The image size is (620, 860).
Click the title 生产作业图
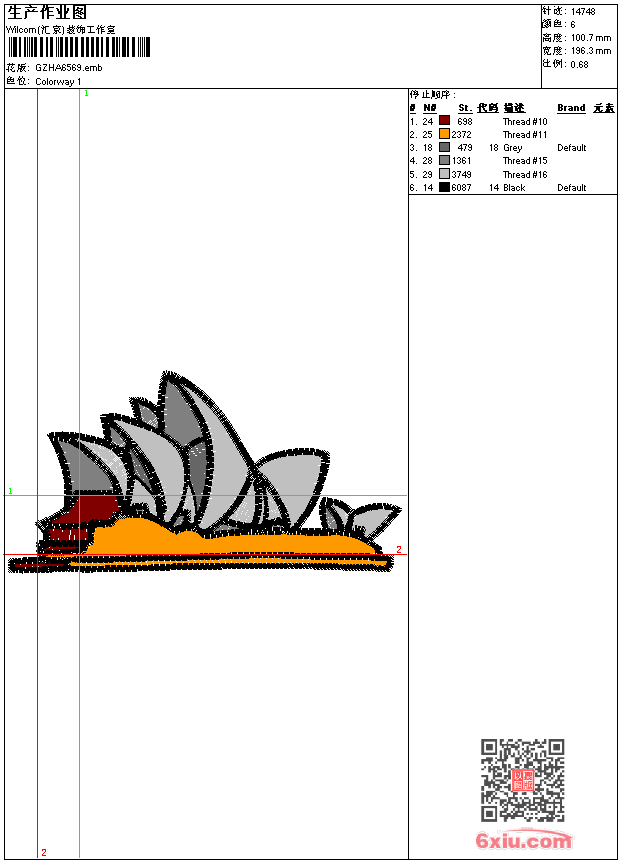tap(47, 13)
